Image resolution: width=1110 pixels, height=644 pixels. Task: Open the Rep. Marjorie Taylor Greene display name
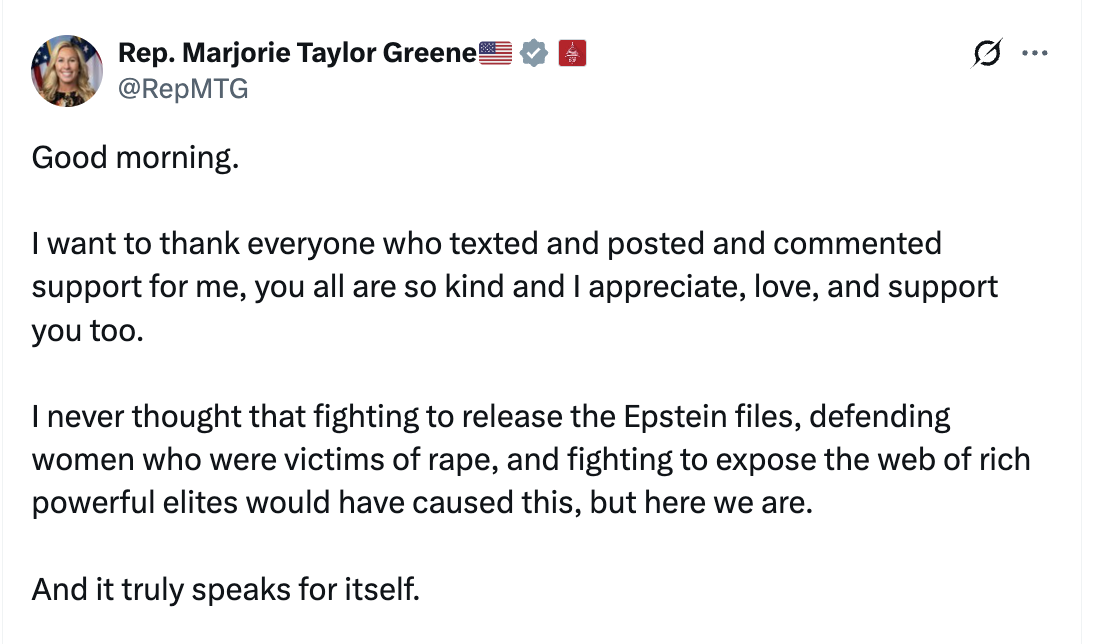point(297,53)
